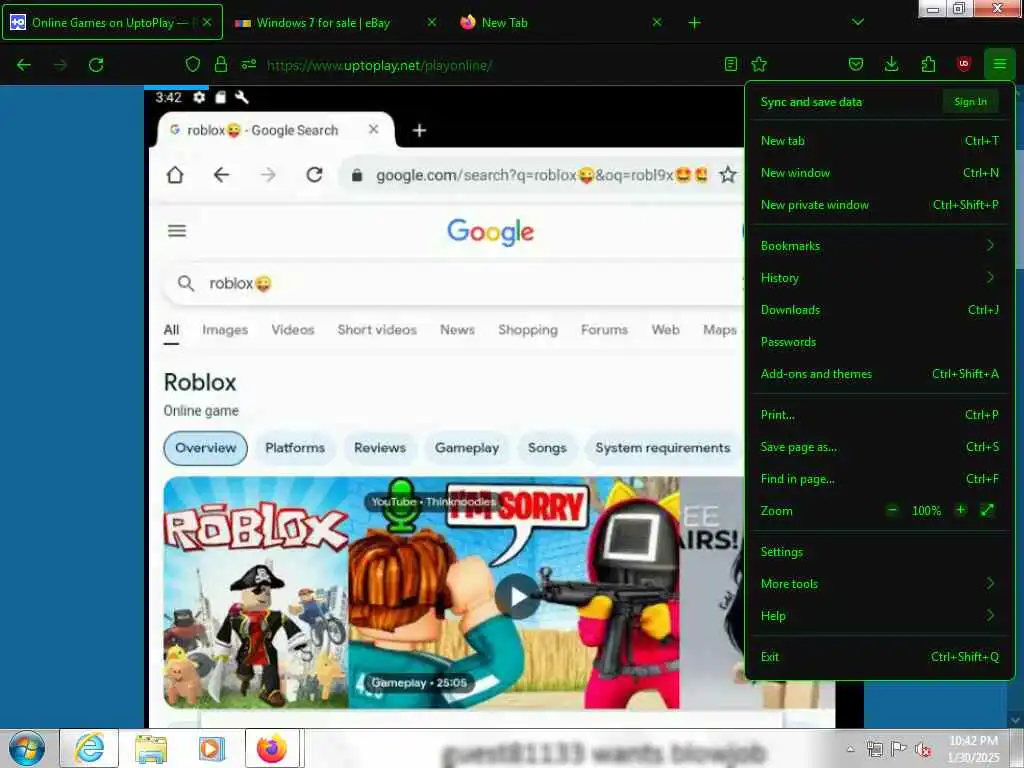
Task: Open Settings from Firefox menu
Action: pos(879,552)
